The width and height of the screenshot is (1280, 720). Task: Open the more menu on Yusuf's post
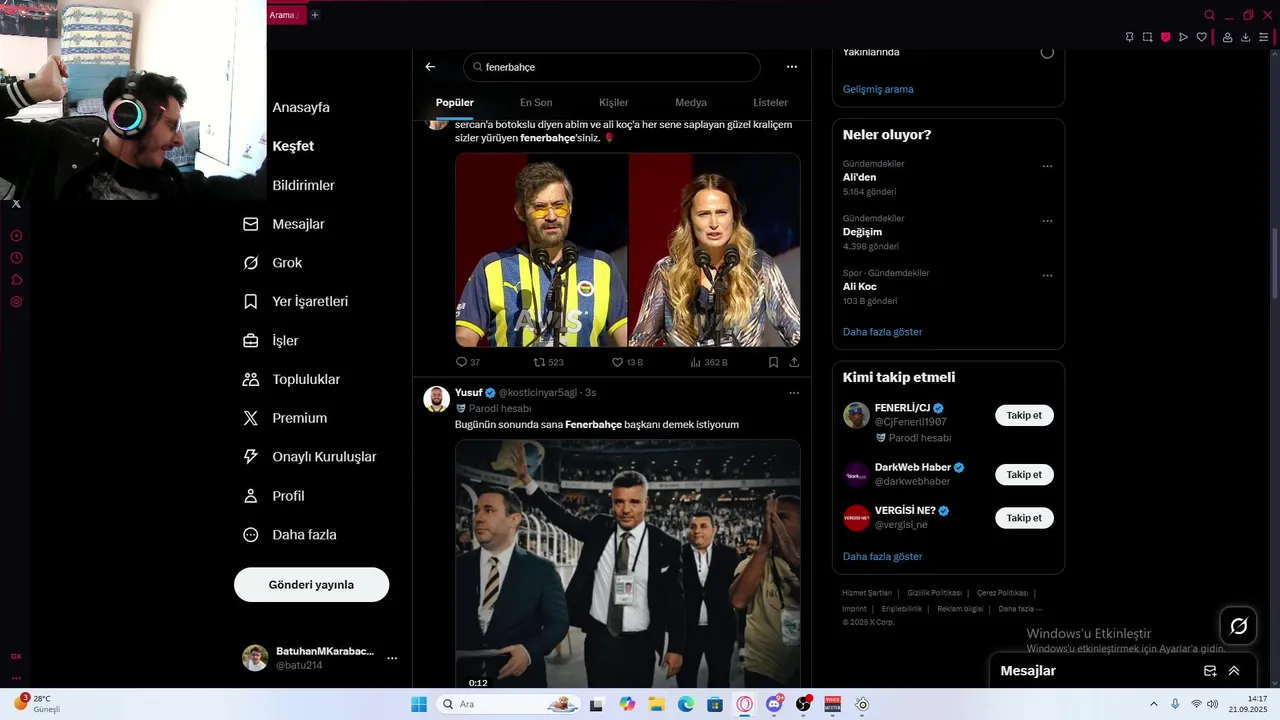coord(794,393)
